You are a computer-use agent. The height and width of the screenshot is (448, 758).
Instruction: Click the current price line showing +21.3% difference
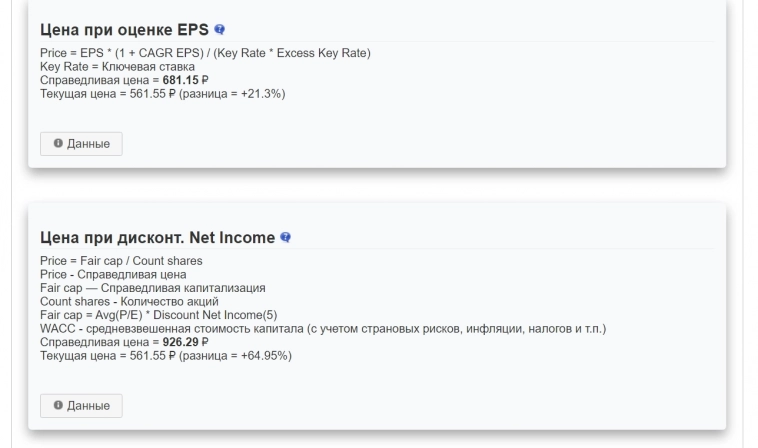pos(162,93)
